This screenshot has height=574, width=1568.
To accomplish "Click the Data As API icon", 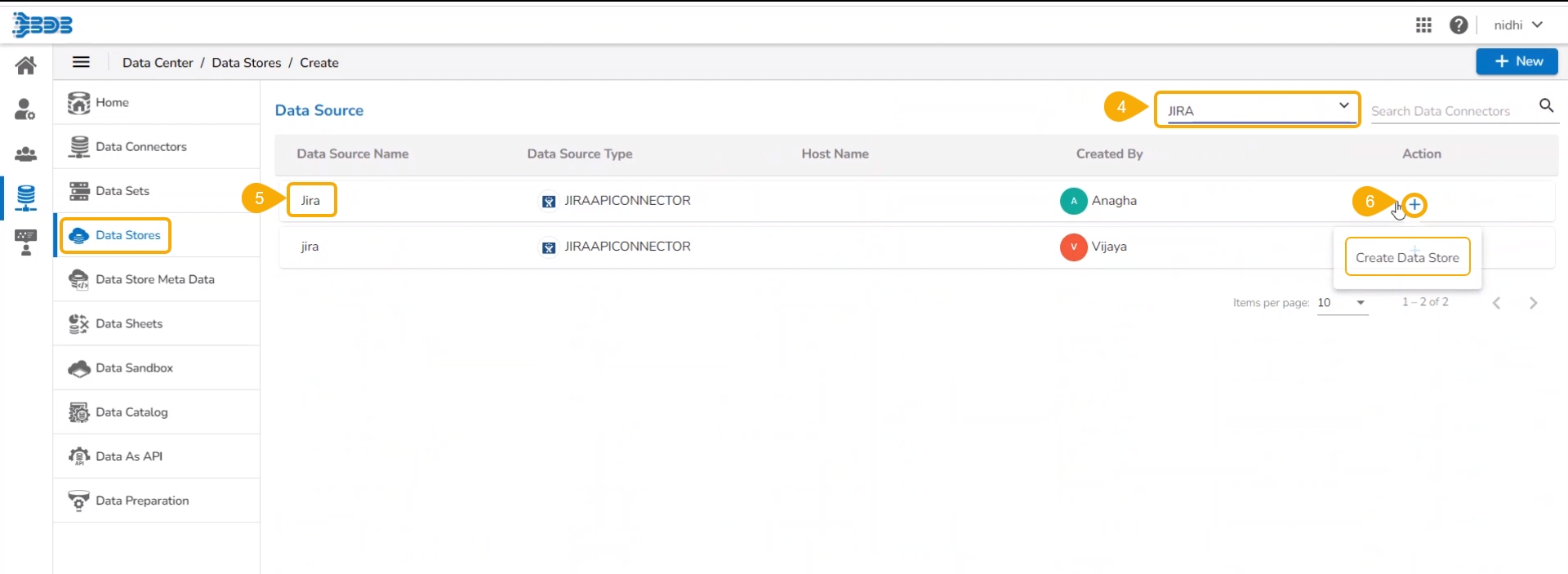I will (79, 456).
